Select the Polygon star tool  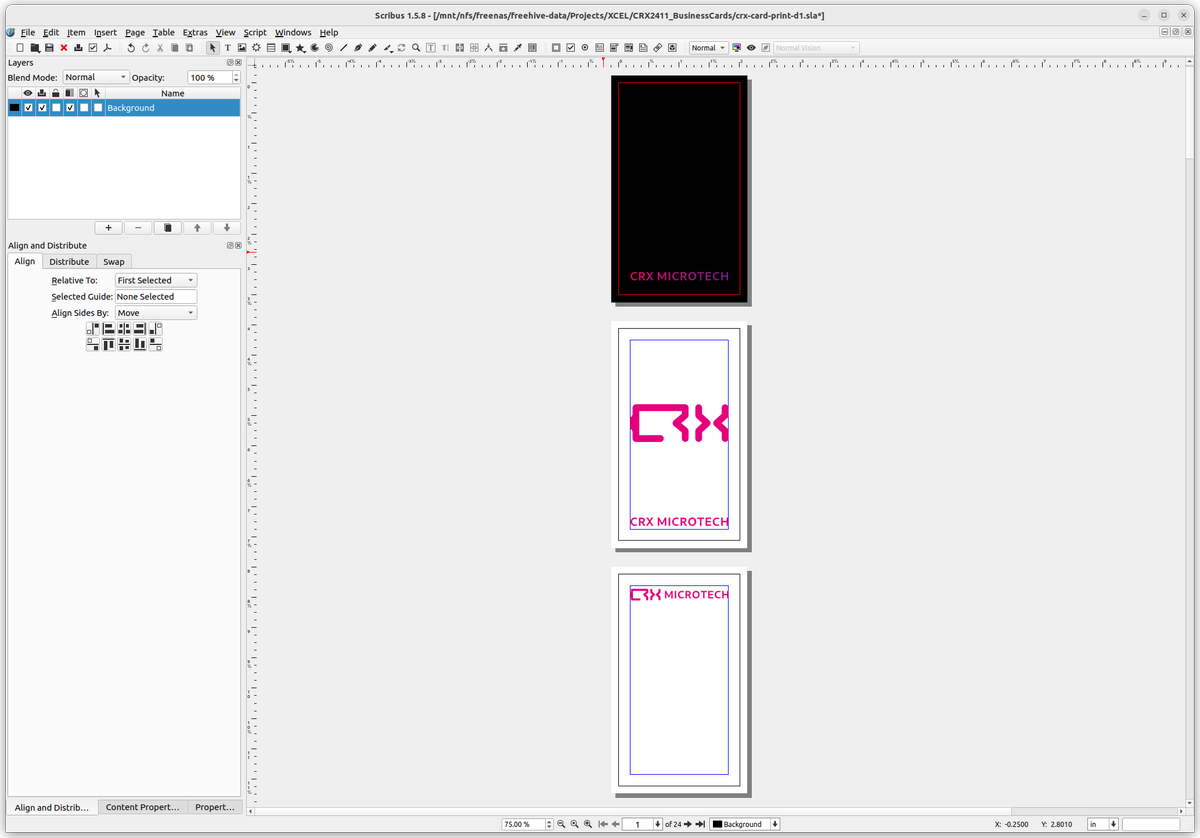click(300, 48)
